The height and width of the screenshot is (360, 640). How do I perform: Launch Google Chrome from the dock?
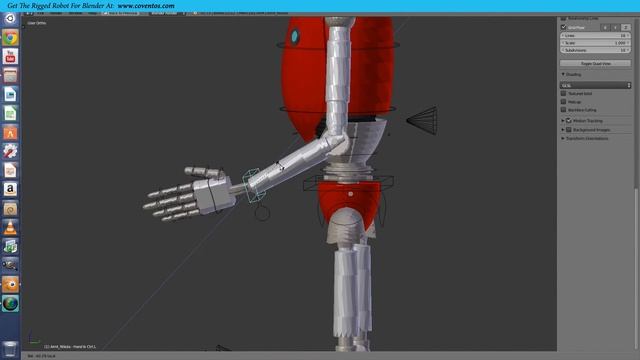coord(10,38)
